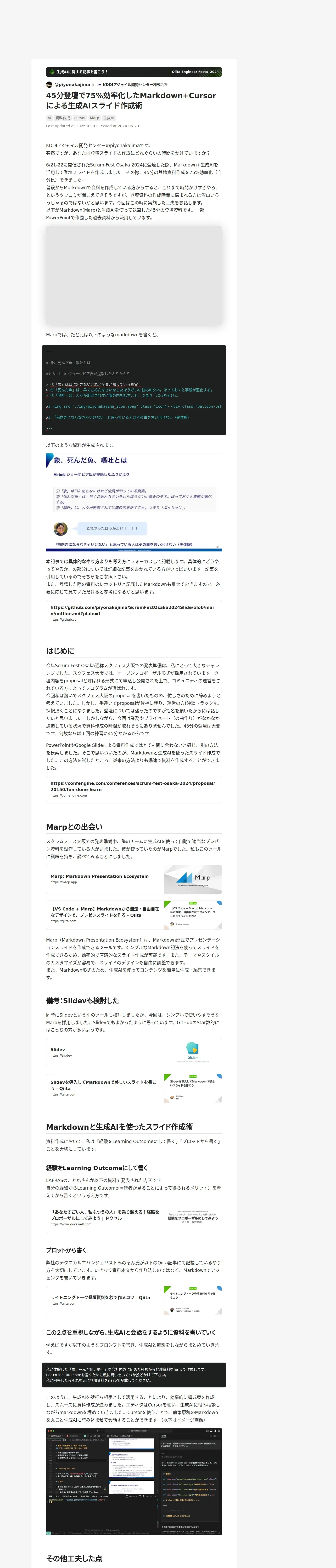
Task: Select the 生成AI tag
Action: point(109,118)
